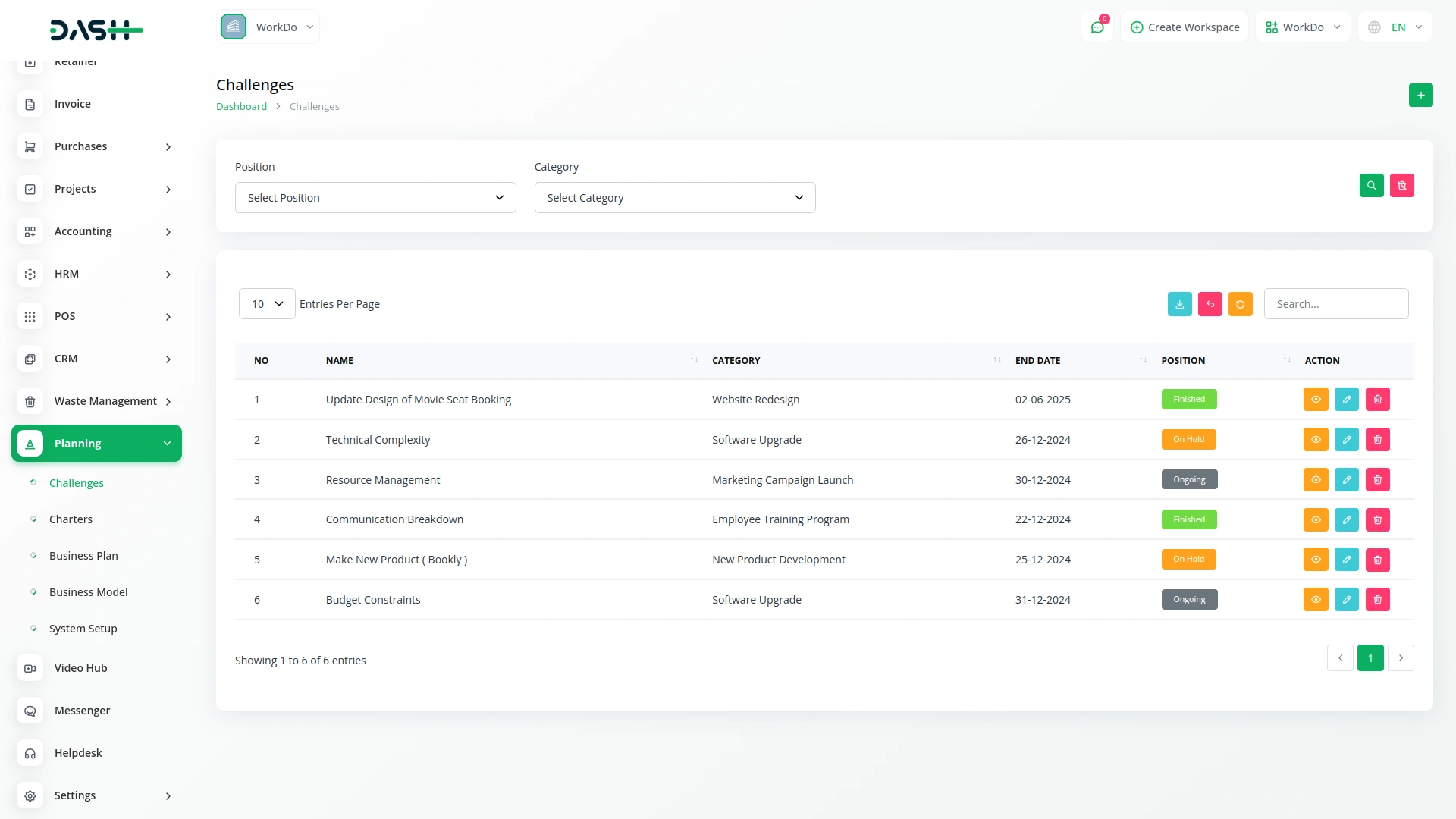View the Make New Product (Bookly) challenge
The height and width of the screenshot is (819, 1456).
[1316, 560]
